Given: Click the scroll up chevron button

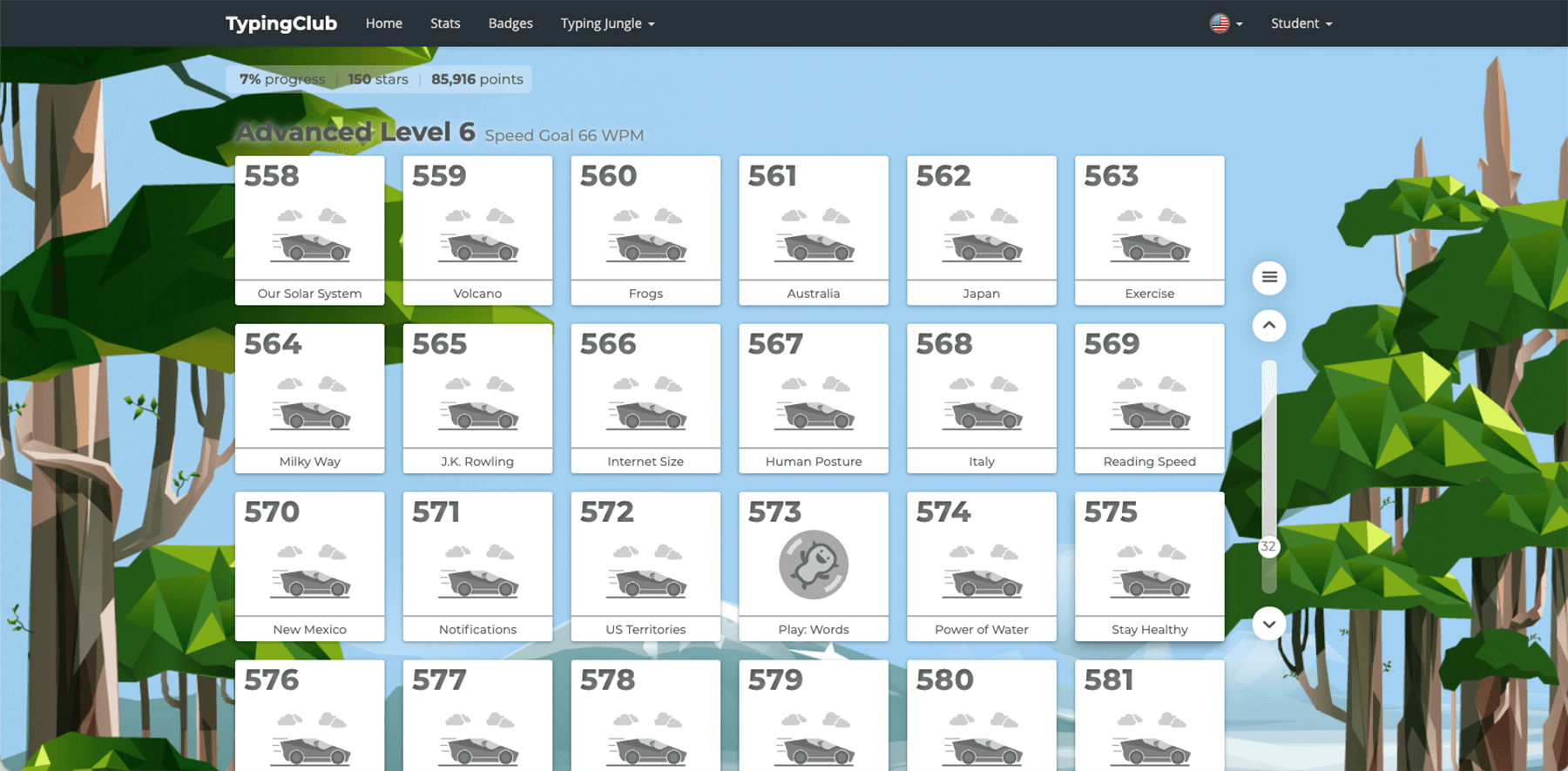Looking at the screenshot, I should [x=1269, y=326].
